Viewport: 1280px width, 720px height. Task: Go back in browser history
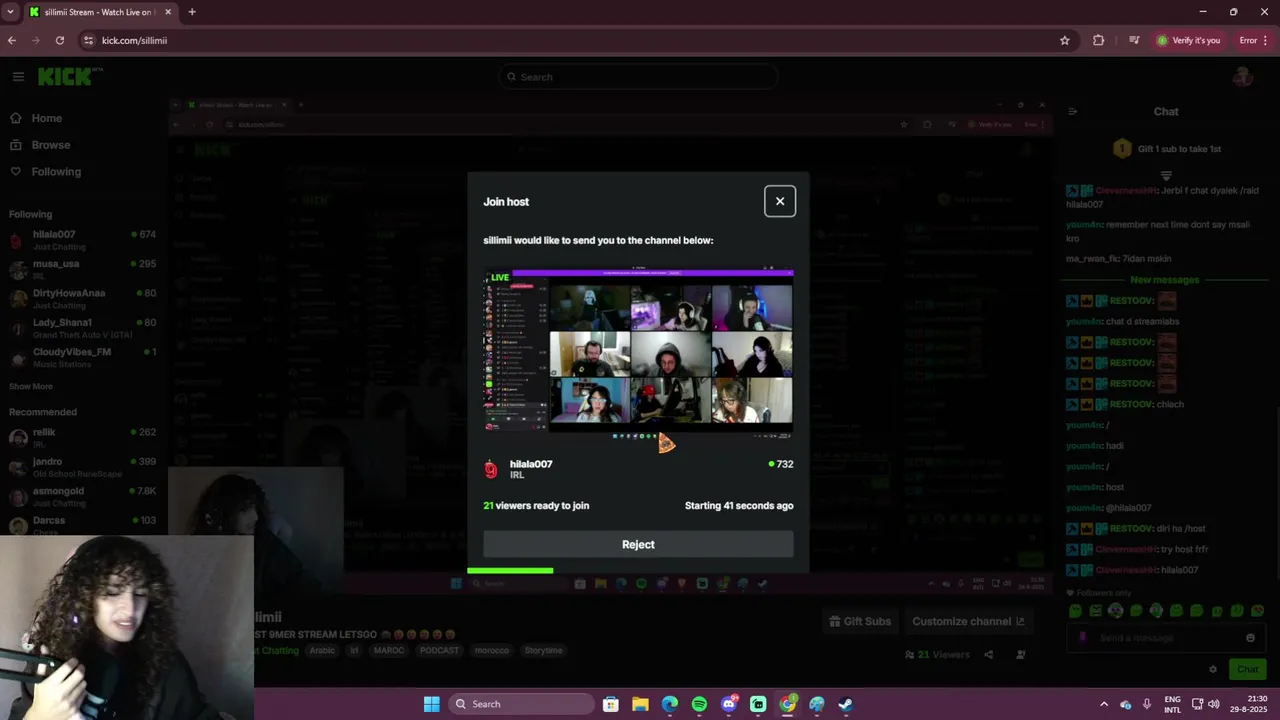pyautogui.click(x=12, y=40)
